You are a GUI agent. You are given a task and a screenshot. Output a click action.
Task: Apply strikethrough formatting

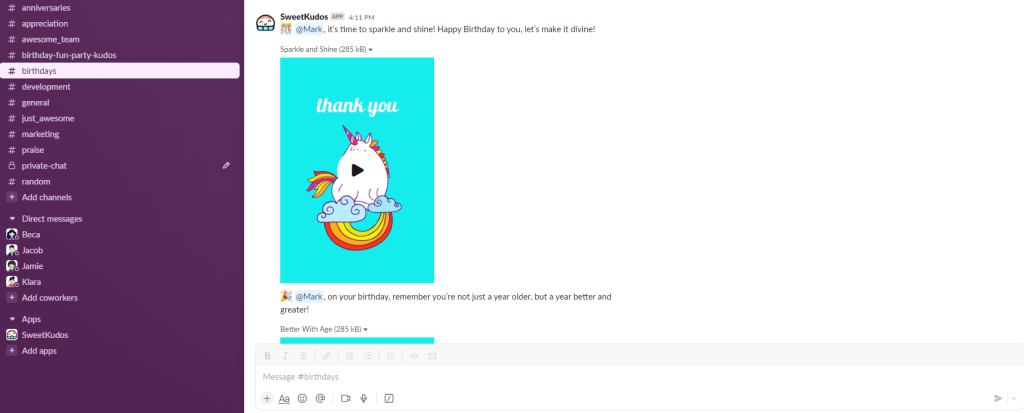(303, 356)
